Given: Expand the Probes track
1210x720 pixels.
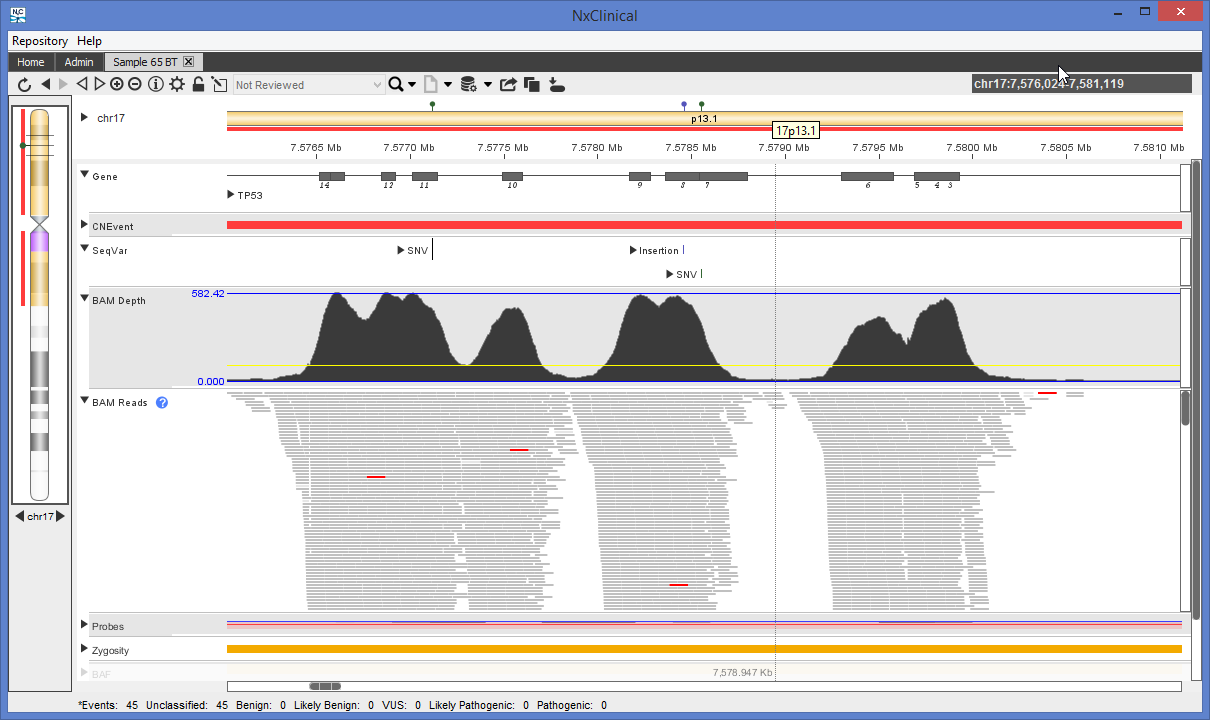Looking at the screenshot, I should (85, 625).
